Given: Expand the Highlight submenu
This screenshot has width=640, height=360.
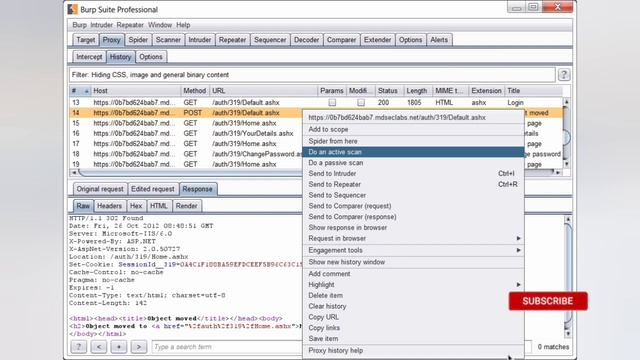Looking at the screenshot, I should point(518,284).
